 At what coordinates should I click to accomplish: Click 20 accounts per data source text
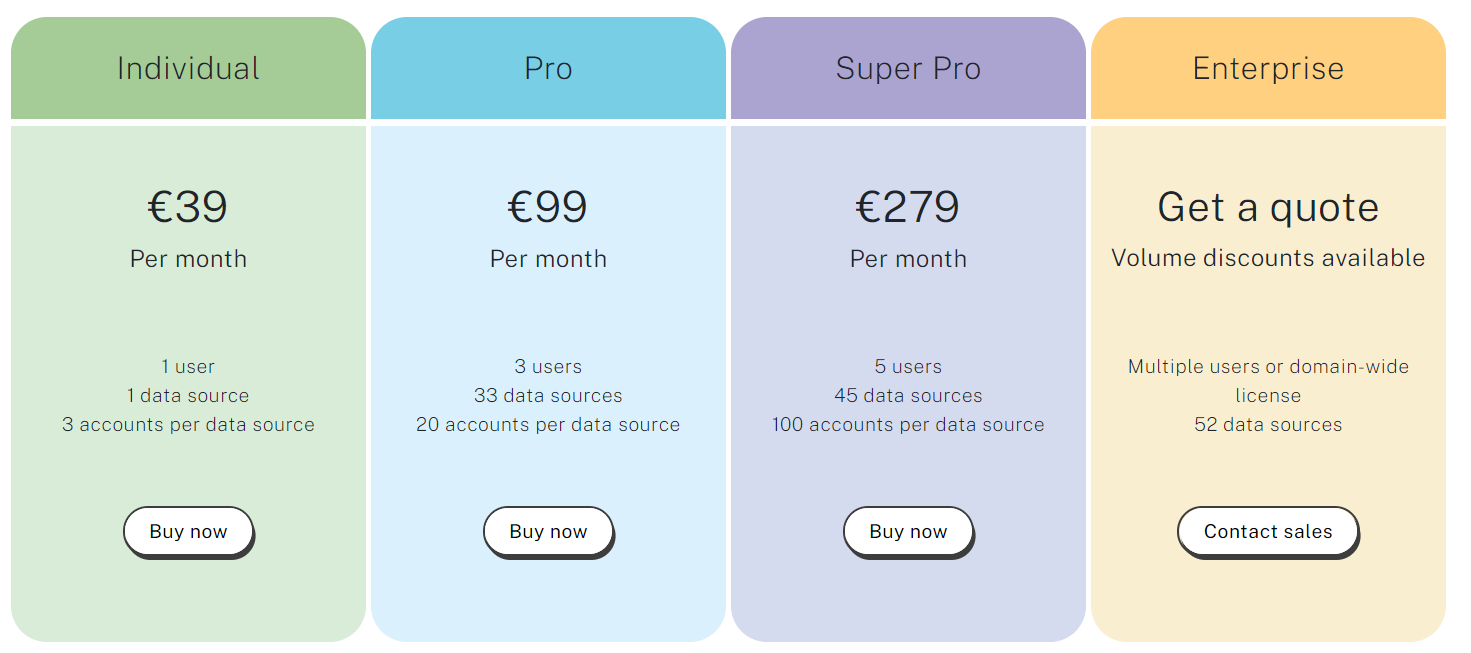coord(548,425)
